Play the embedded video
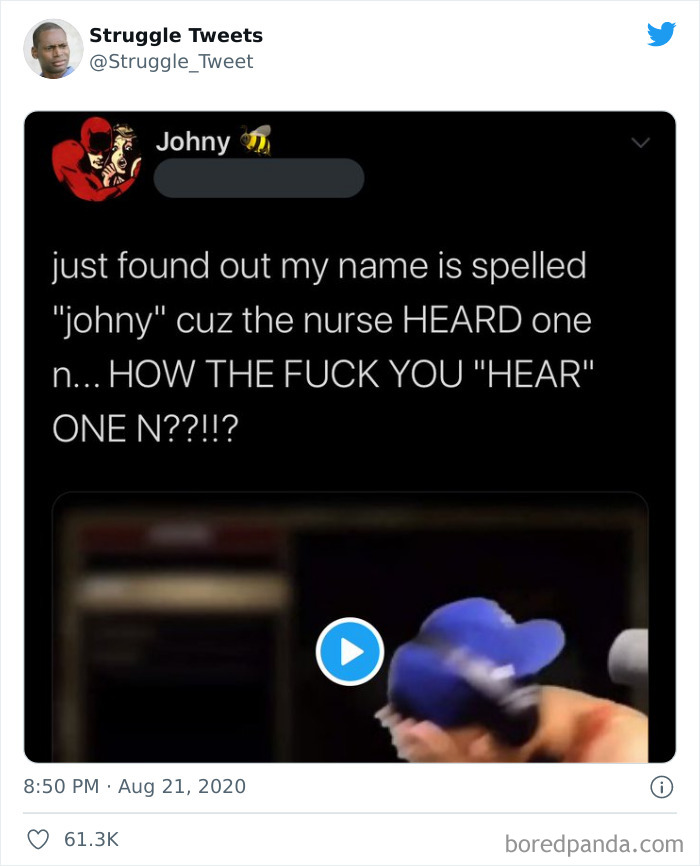This screenshot has width=700, height=866. (x=350, y=652)
